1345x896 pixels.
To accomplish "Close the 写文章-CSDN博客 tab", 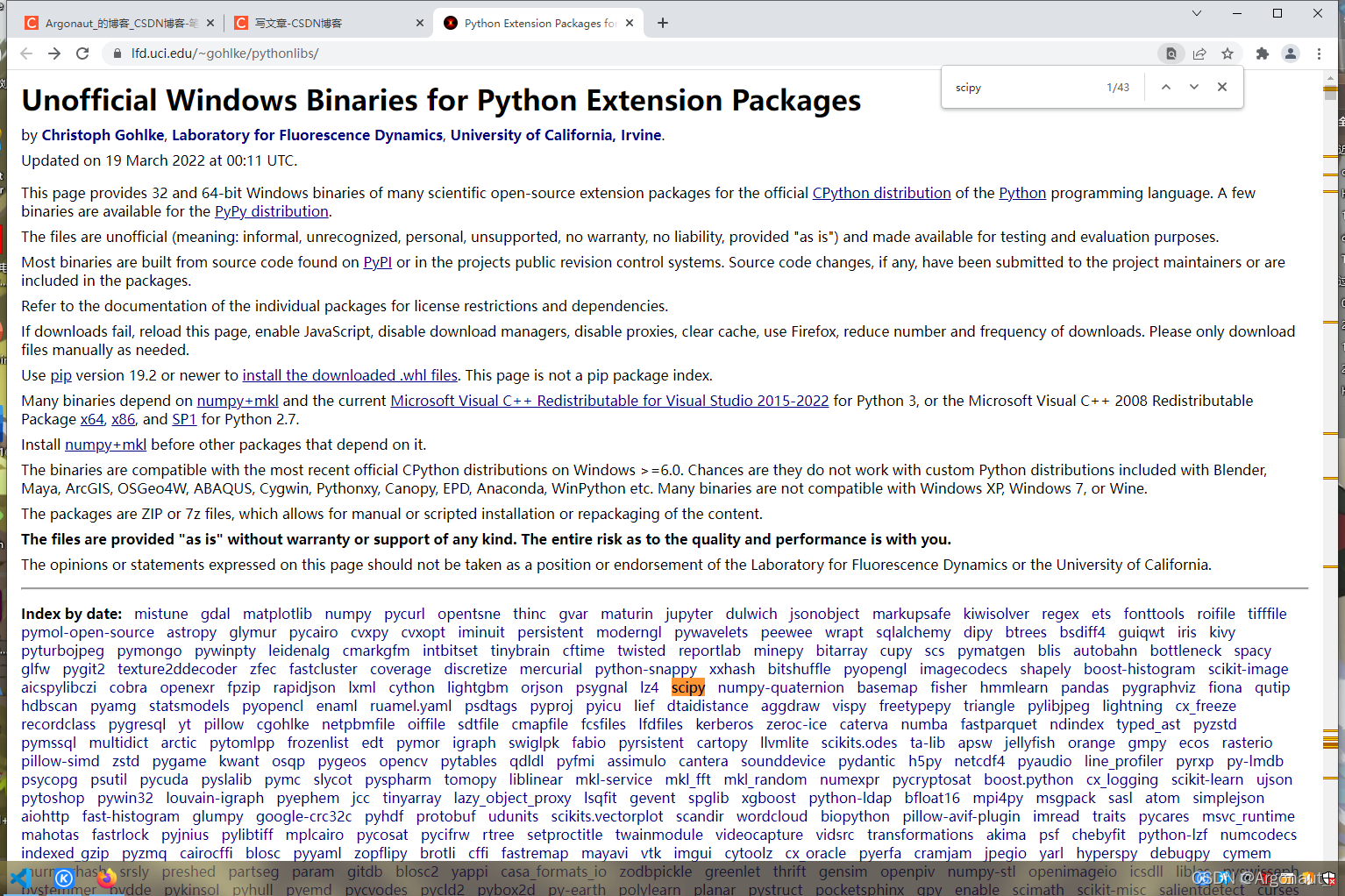I will click(x=420, y=23).
